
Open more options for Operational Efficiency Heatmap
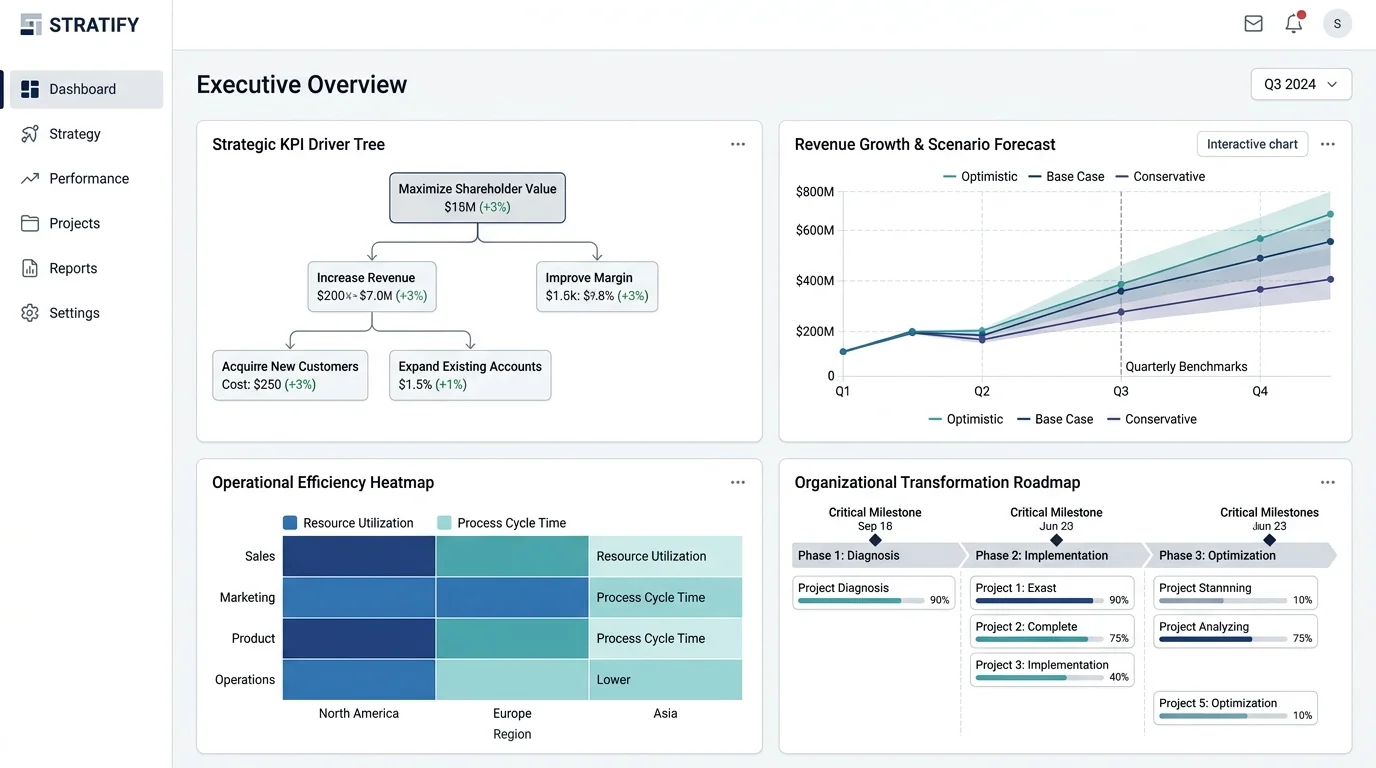pos(738,482)
